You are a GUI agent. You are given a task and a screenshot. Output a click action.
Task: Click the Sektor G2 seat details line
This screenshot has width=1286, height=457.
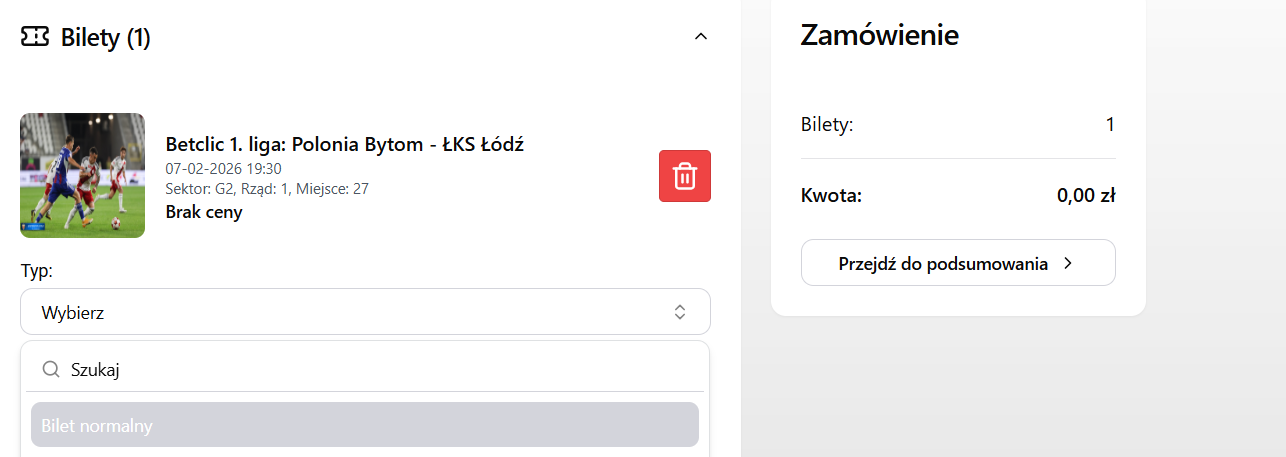(x=267, y=188)
